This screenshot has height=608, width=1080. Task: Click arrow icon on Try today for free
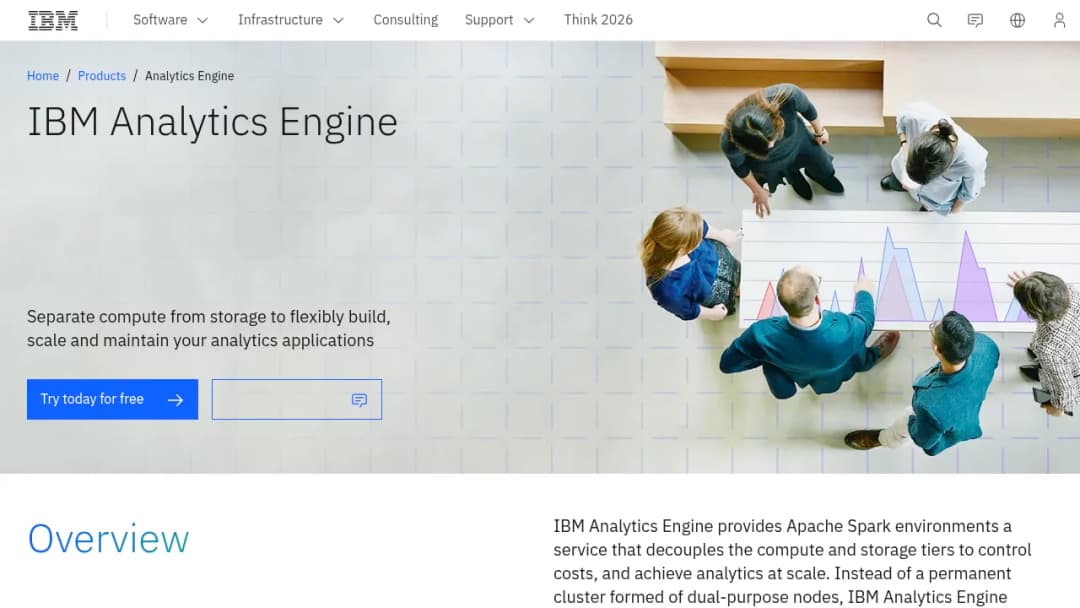click(x=176, y=400)
